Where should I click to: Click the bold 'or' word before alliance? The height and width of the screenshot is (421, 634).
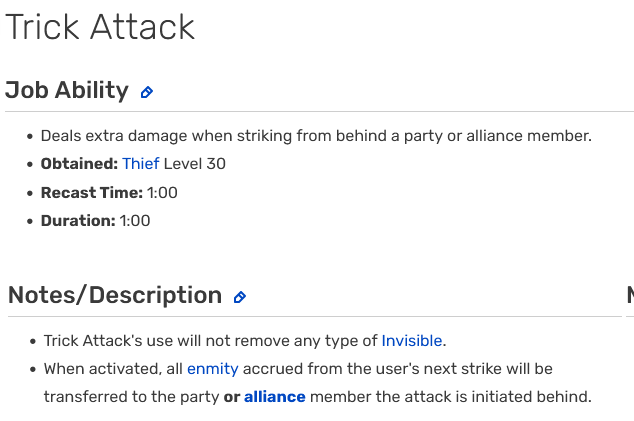[231, 397]
